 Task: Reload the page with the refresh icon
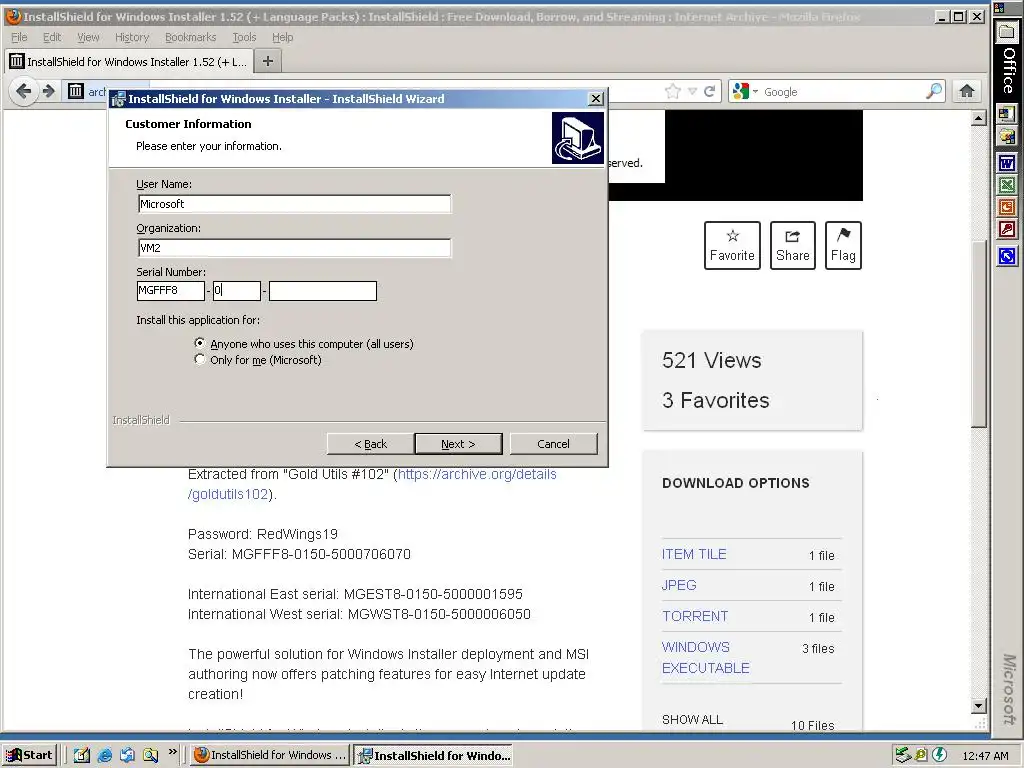(709, 91)
